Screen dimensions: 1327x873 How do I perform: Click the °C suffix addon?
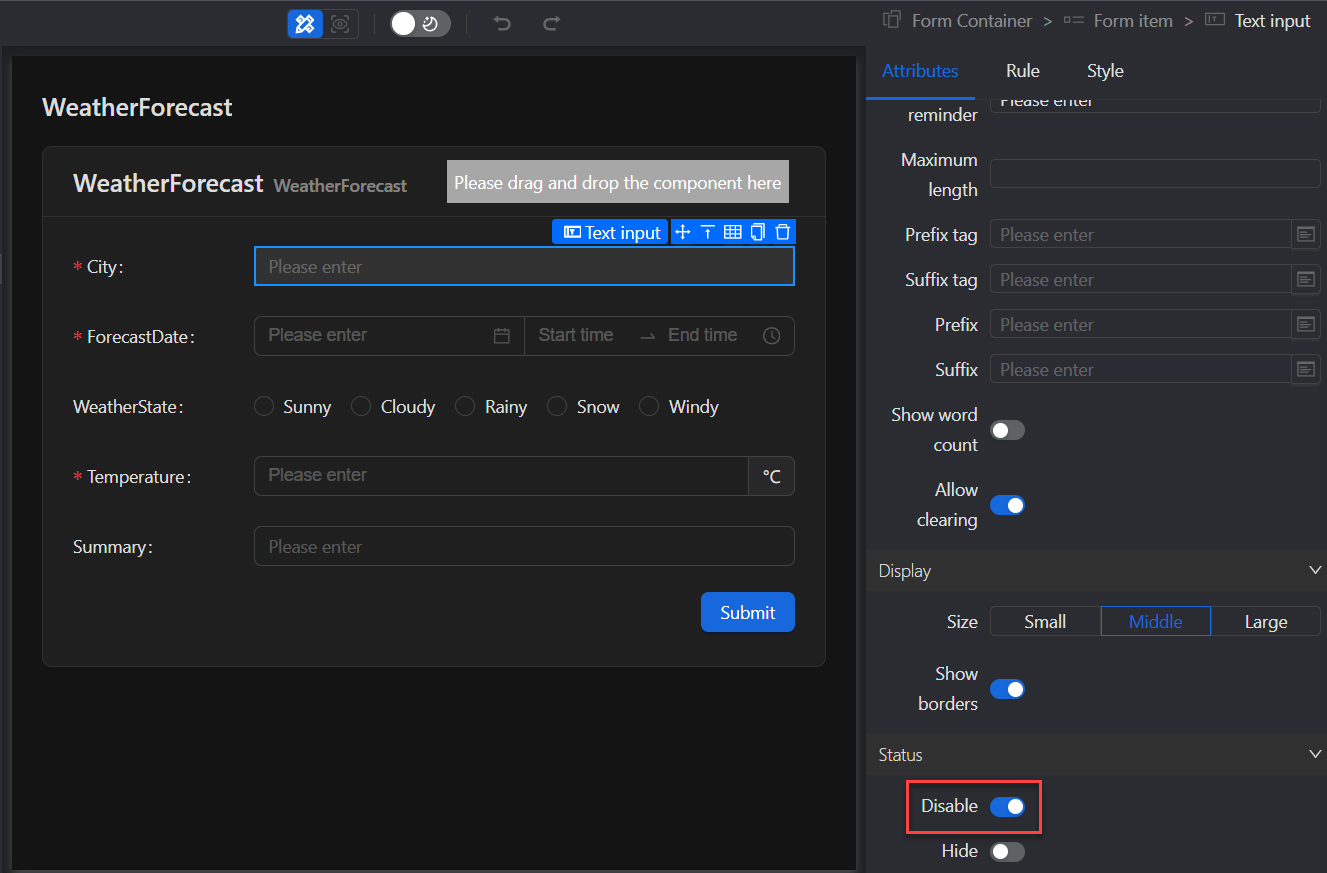click(772, 476)
